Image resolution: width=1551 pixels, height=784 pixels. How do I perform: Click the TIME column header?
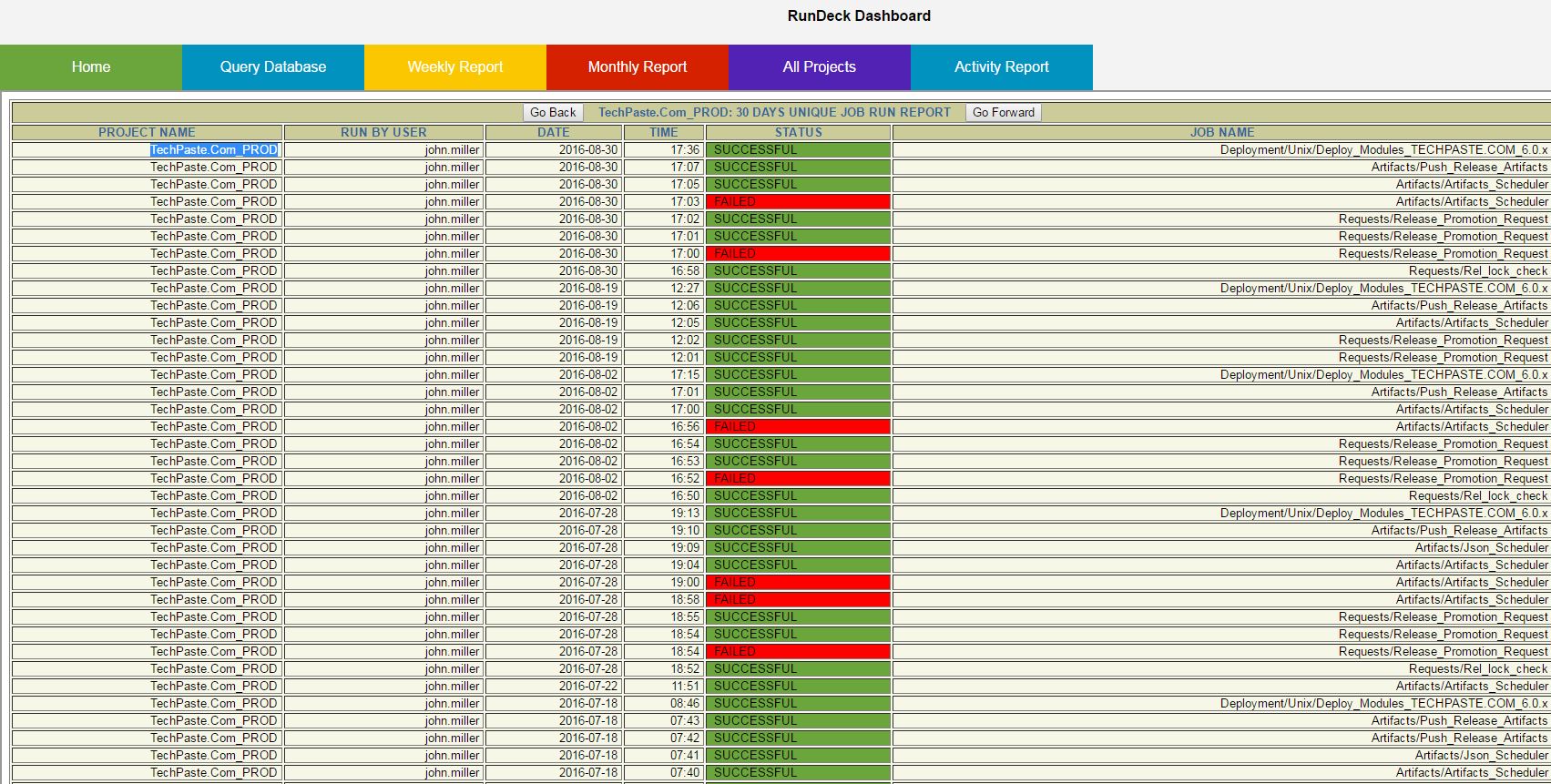(x=664, y=133)
